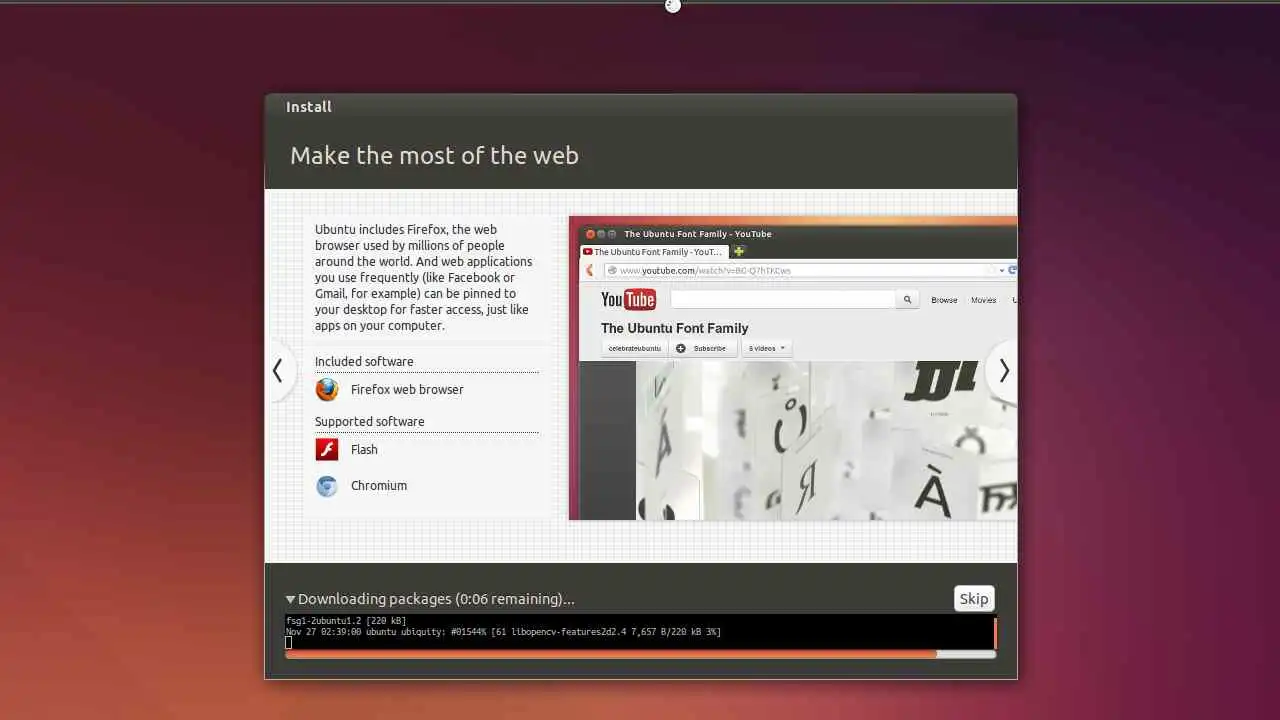
Task: Click the terminal output scrollbar
Action: point(995,633)
